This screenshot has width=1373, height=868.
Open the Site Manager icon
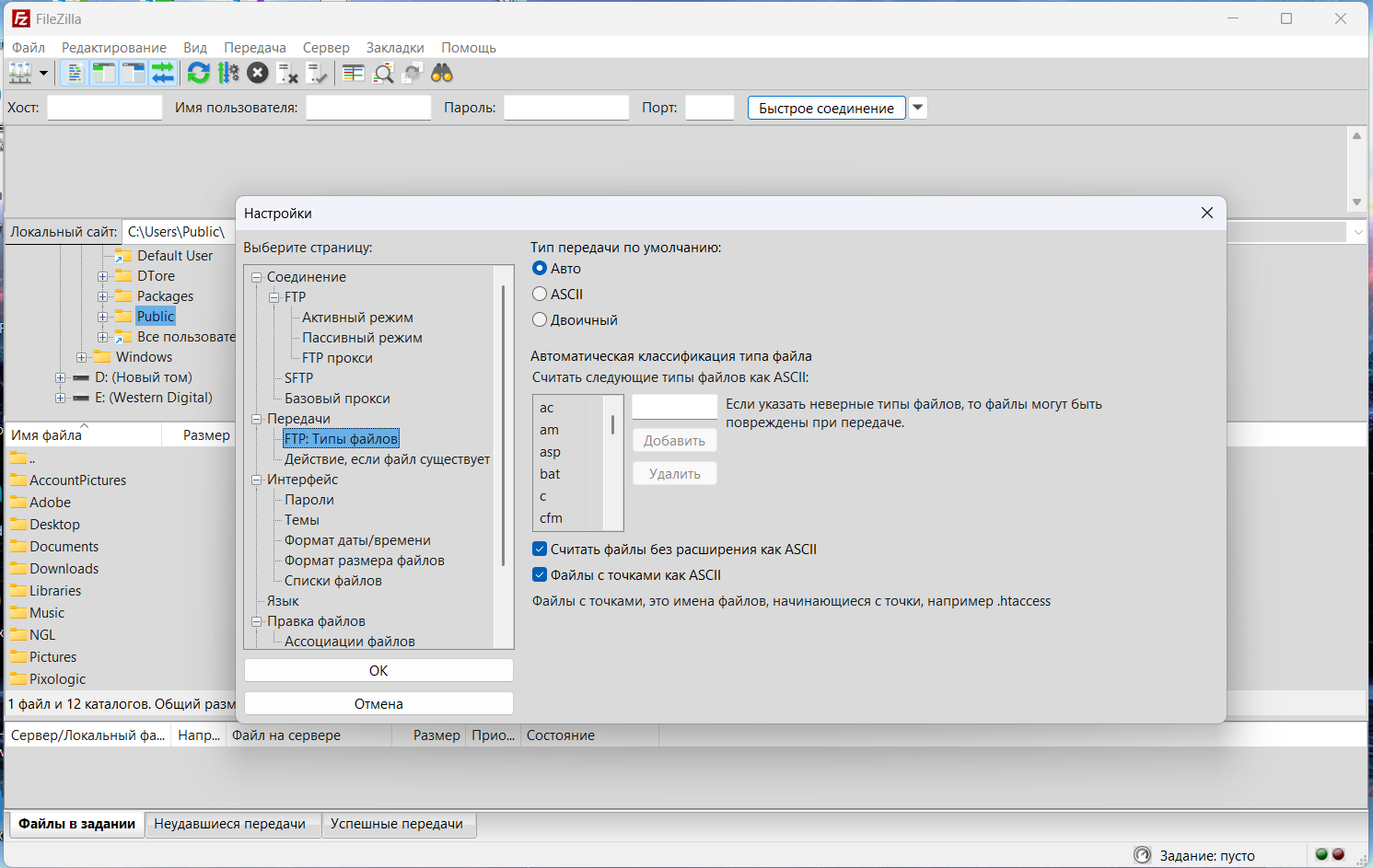pyautogui.click(x=20, y=73)
